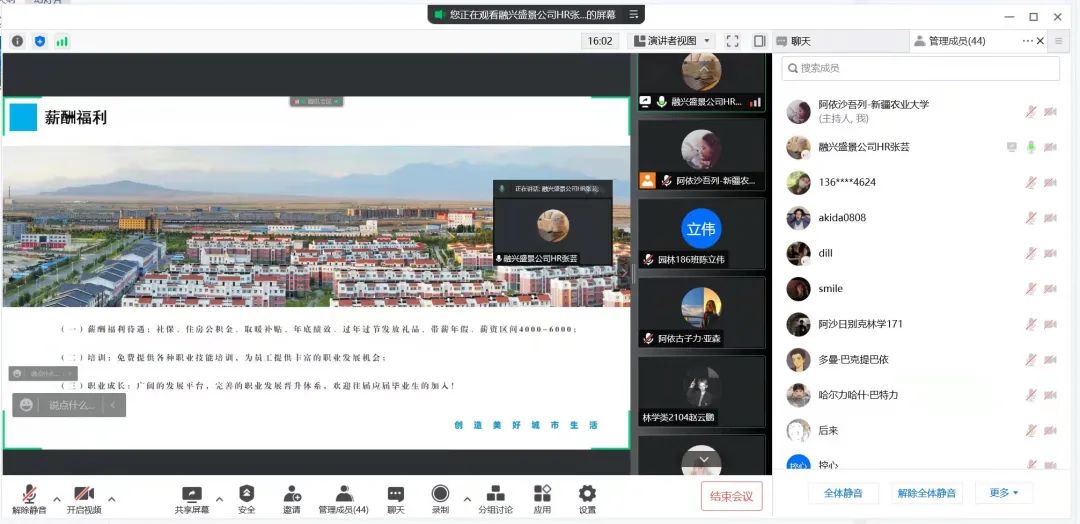Enter fullscreen using the top bar icon
Screen dimensions: 1080x524
click(x=732, y=41)
